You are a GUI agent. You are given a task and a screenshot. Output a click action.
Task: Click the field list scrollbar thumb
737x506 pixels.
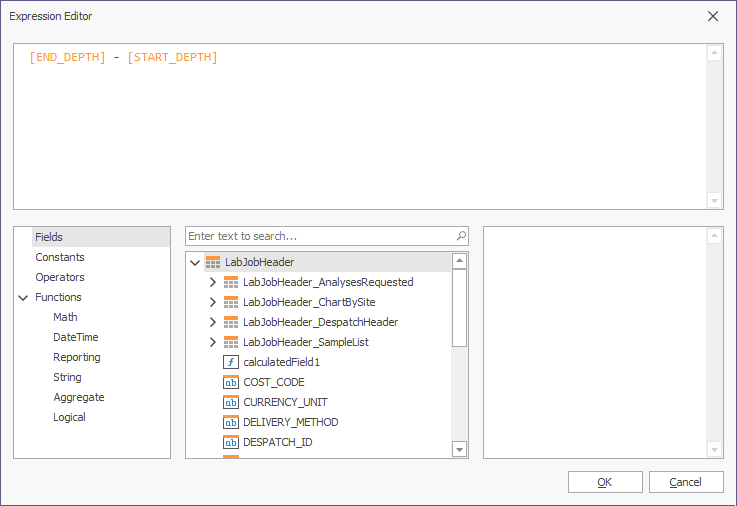[x=459, y=308]
